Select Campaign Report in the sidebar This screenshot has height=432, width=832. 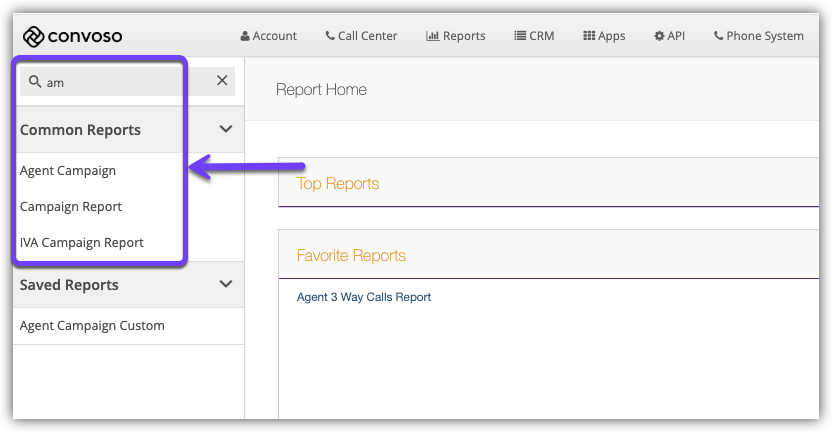pos(71,207)
